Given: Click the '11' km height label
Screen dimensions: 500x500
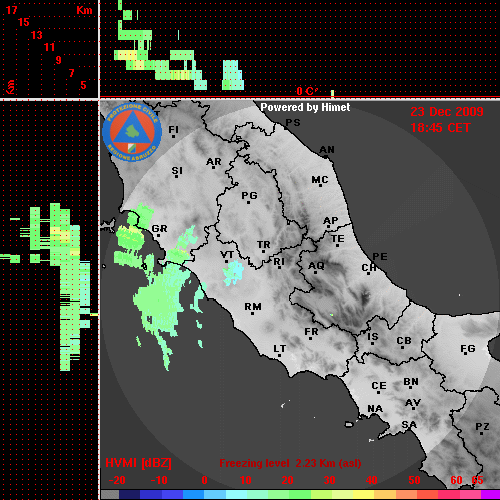Looking at the screenshot, I should 49,47.
